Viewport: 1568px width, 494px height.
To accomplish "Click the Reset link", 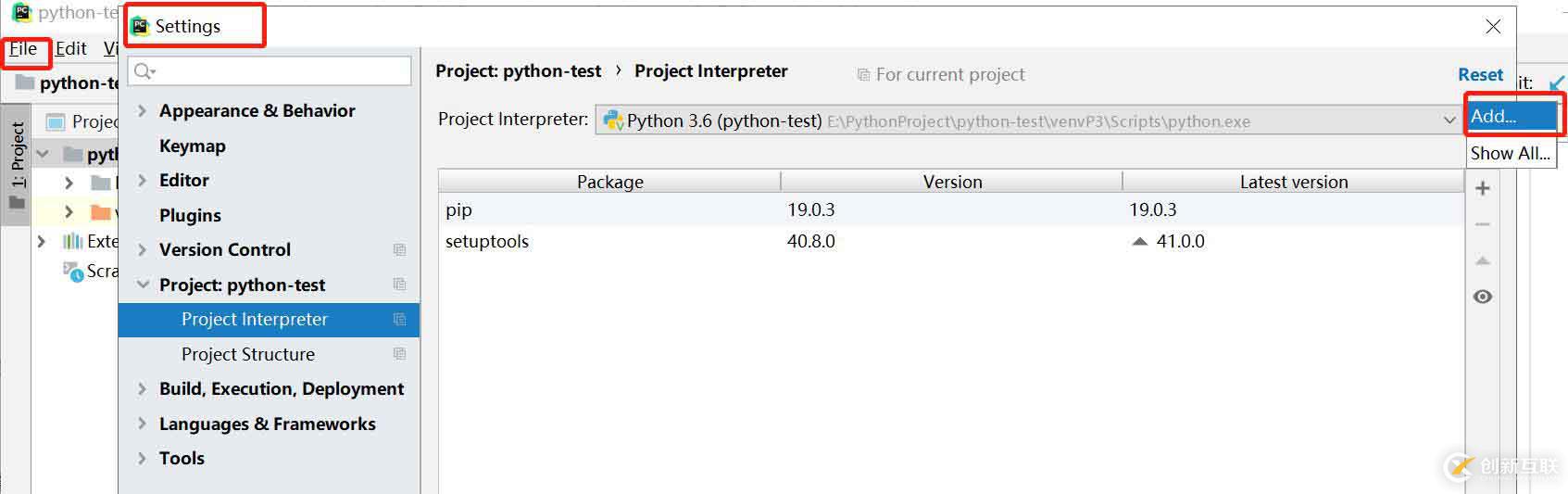I will (x=1480, y=75).
